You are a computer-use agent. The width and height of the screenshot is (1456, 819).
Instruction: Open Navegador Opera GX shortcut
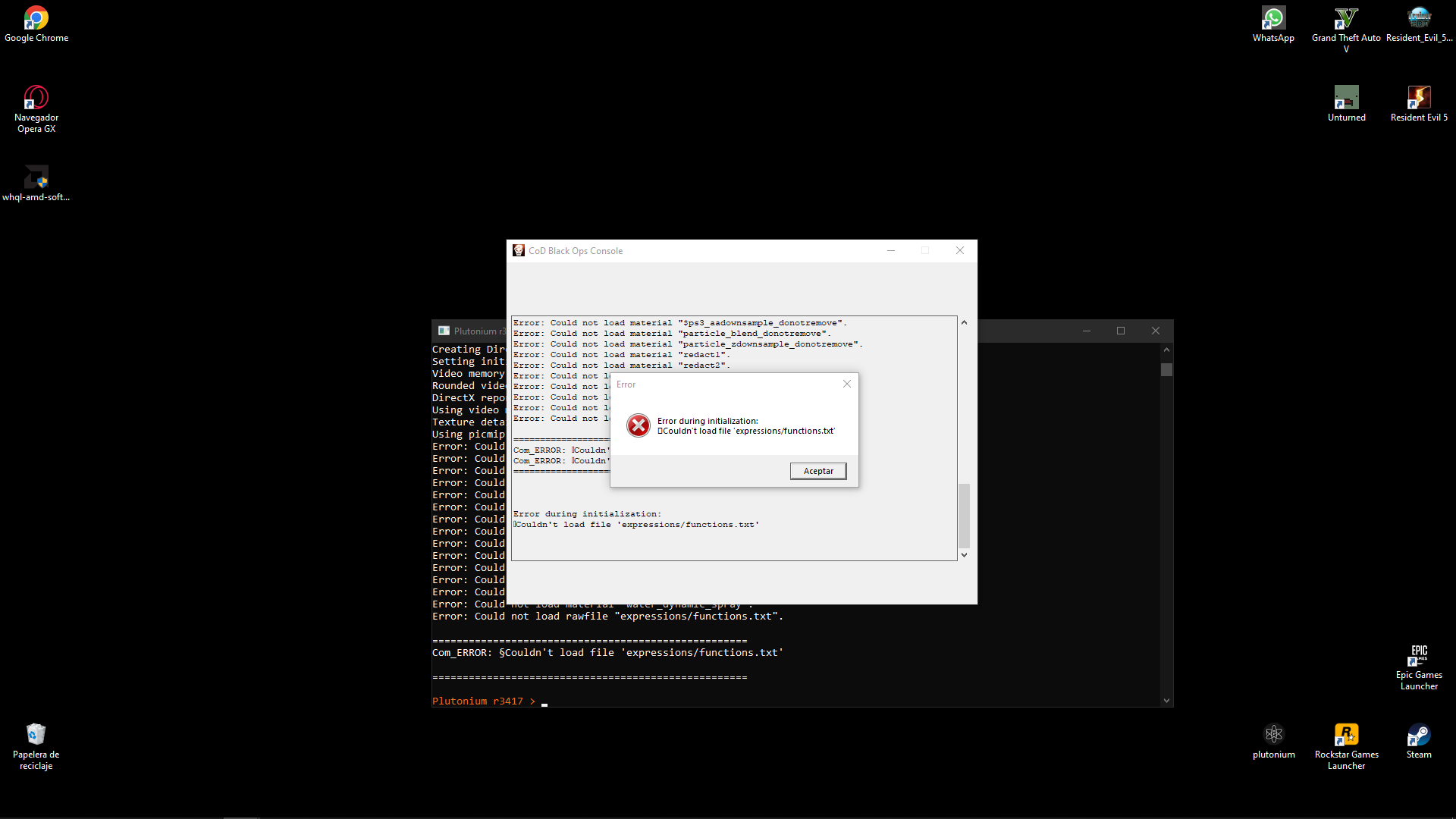tap(36, 109)
